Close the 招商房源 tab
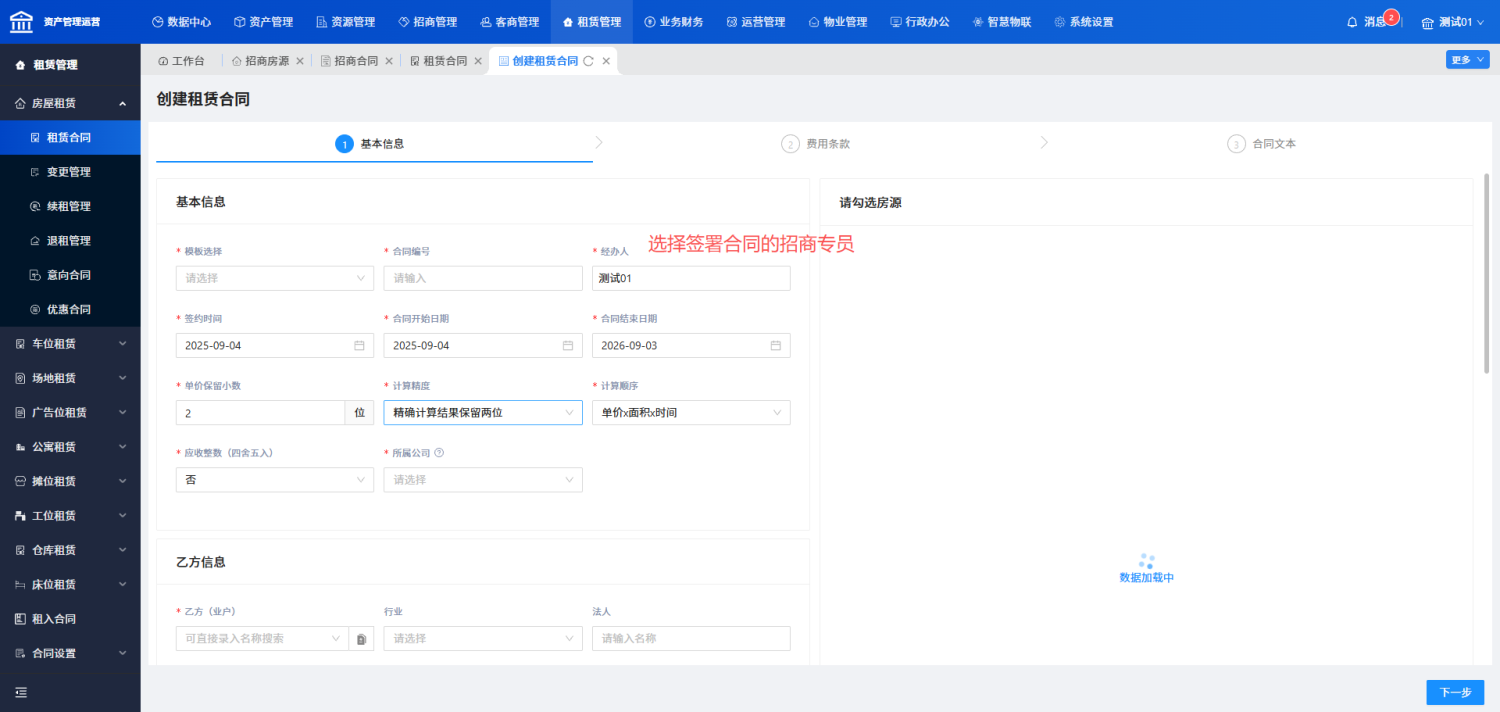 point(300,61)
